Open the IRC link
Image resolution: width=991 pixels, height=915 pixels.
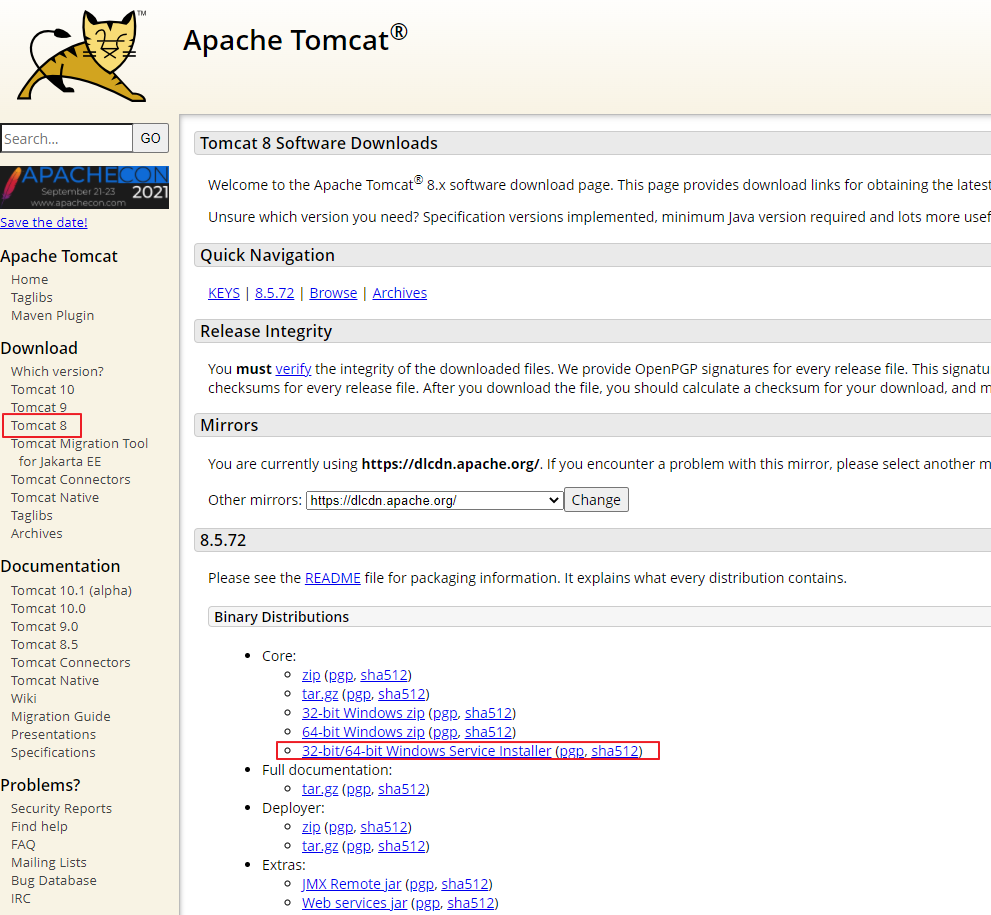pos(20,899)
